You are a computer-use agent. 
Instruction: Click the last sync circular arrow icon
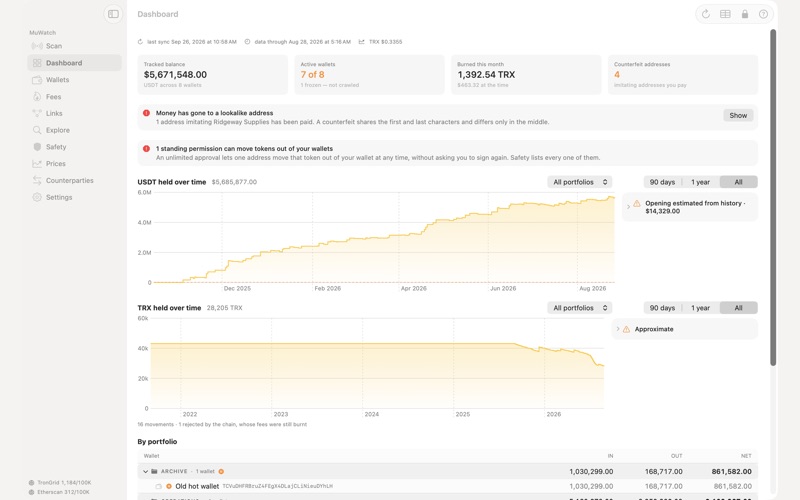(140, 42)
